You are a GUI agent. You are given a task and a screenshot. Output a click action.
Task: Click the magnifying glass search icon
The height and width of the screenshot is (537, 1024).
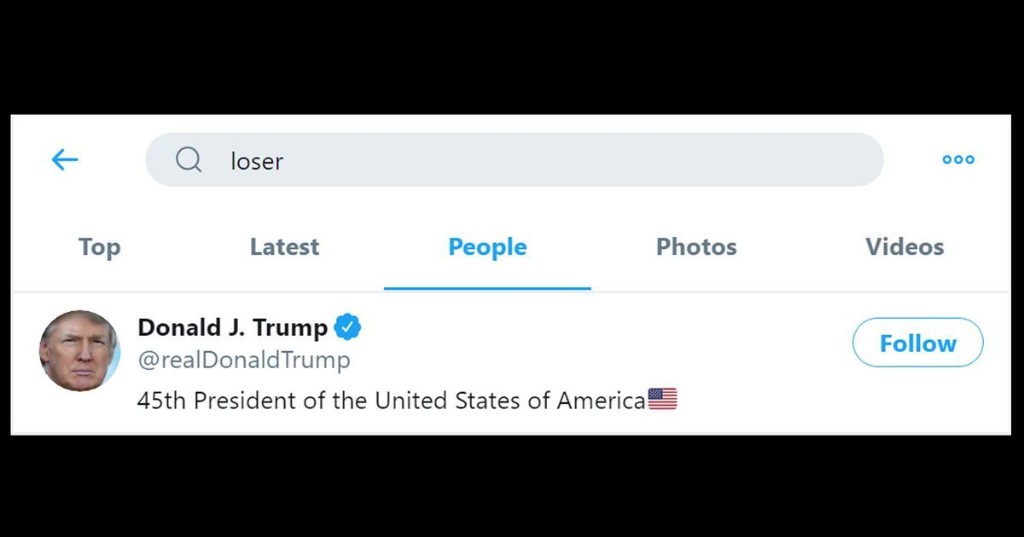click(x=188, y=159)
